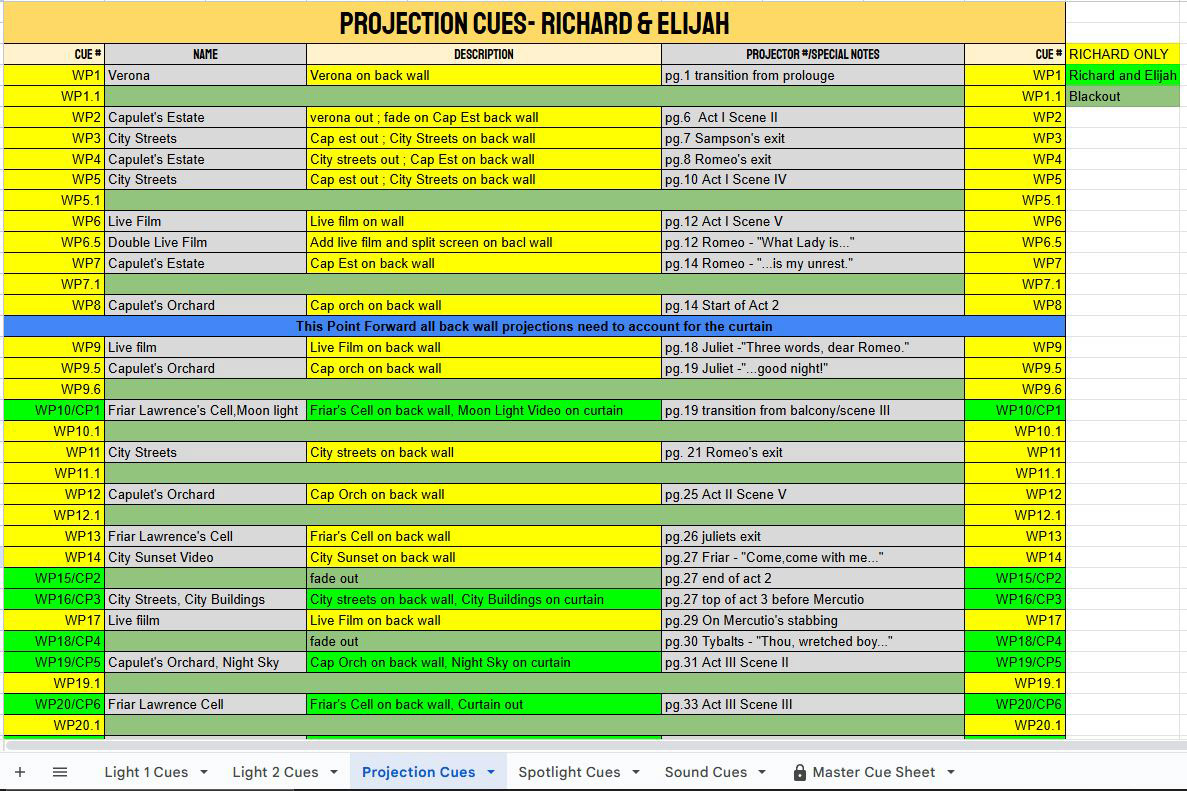Select cell 'pg.1 transition from prolouge'

813,75
